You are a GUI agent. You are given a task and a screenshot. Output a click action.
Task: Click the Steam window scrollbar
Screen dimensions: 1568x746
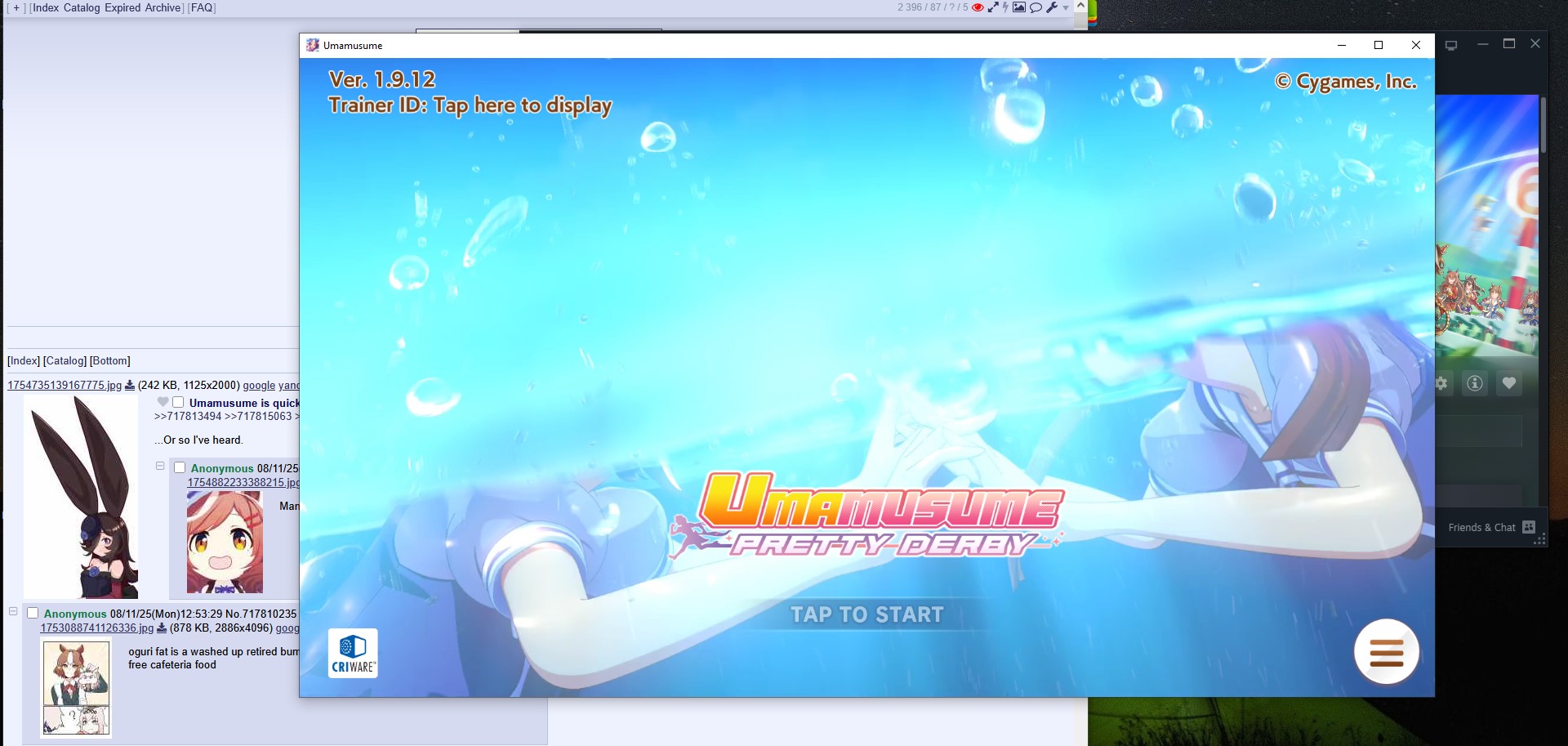point(1543,124)
